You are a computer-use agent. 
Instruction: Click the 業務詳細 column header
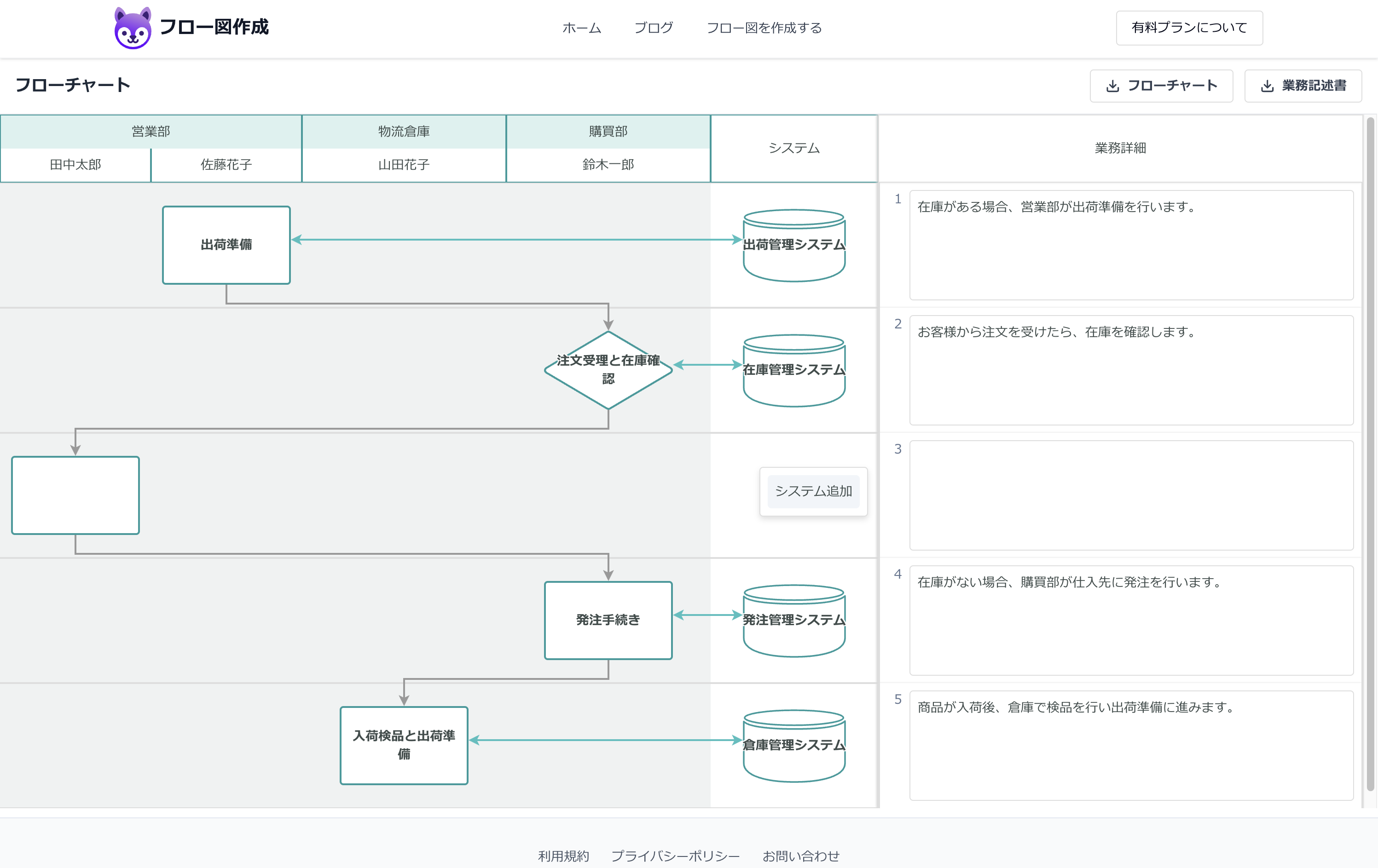click(1120, 148)
